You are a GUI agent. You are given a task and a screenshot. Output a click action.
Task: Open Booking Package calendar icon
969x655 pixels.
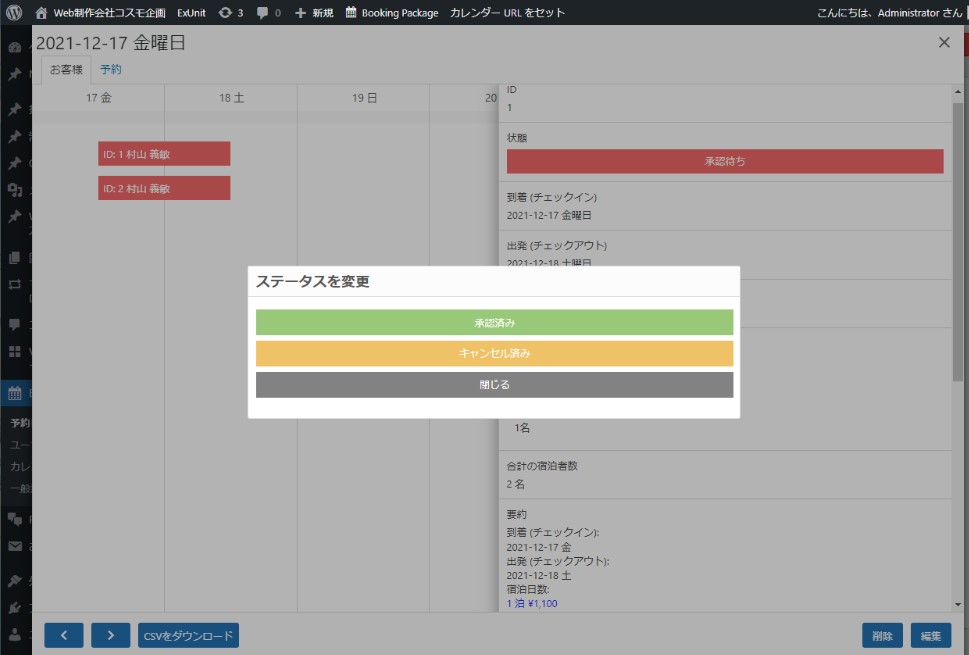[351, 13]
